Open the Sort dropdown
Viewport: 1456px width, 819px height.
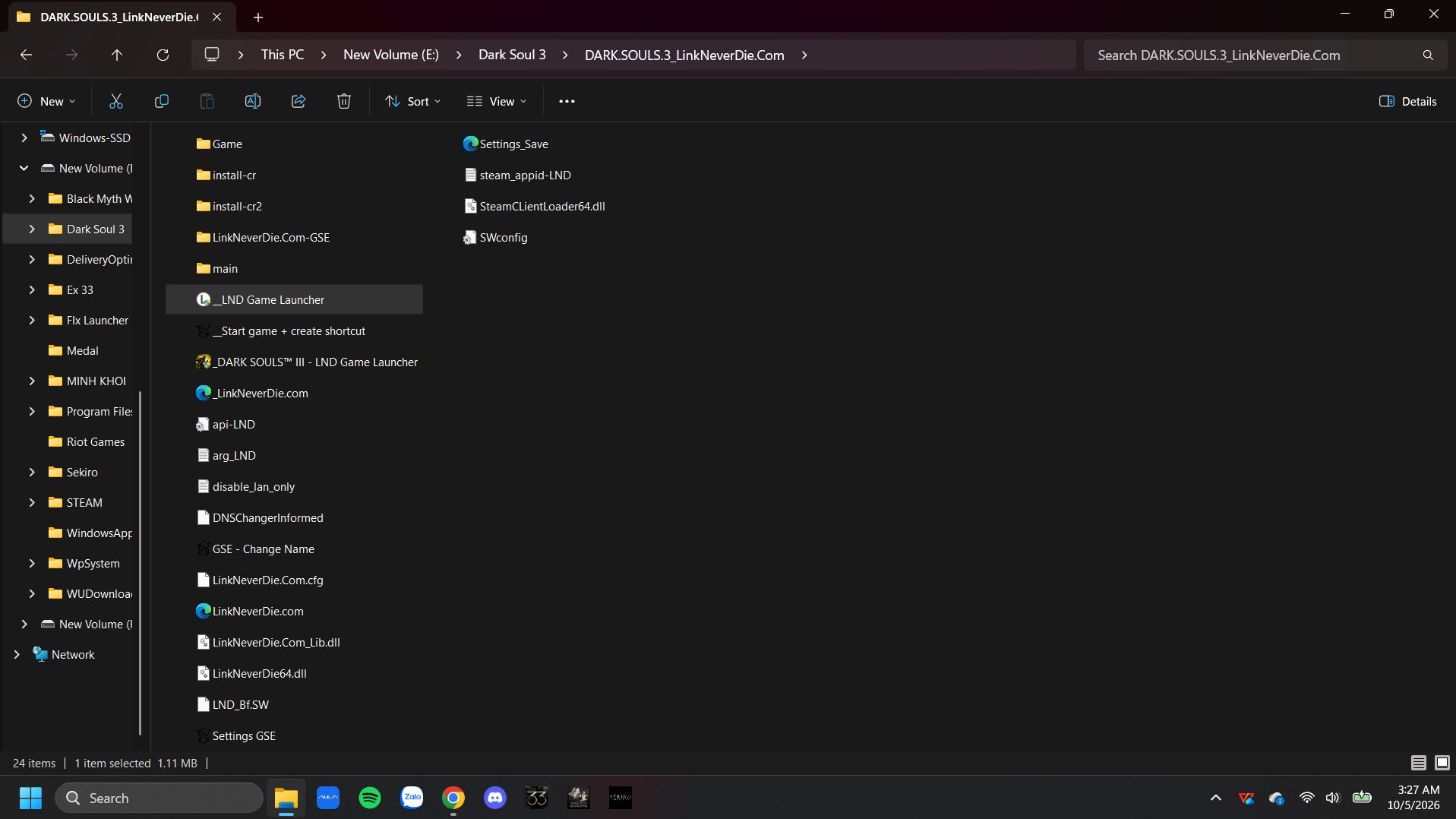click(413, 101)
